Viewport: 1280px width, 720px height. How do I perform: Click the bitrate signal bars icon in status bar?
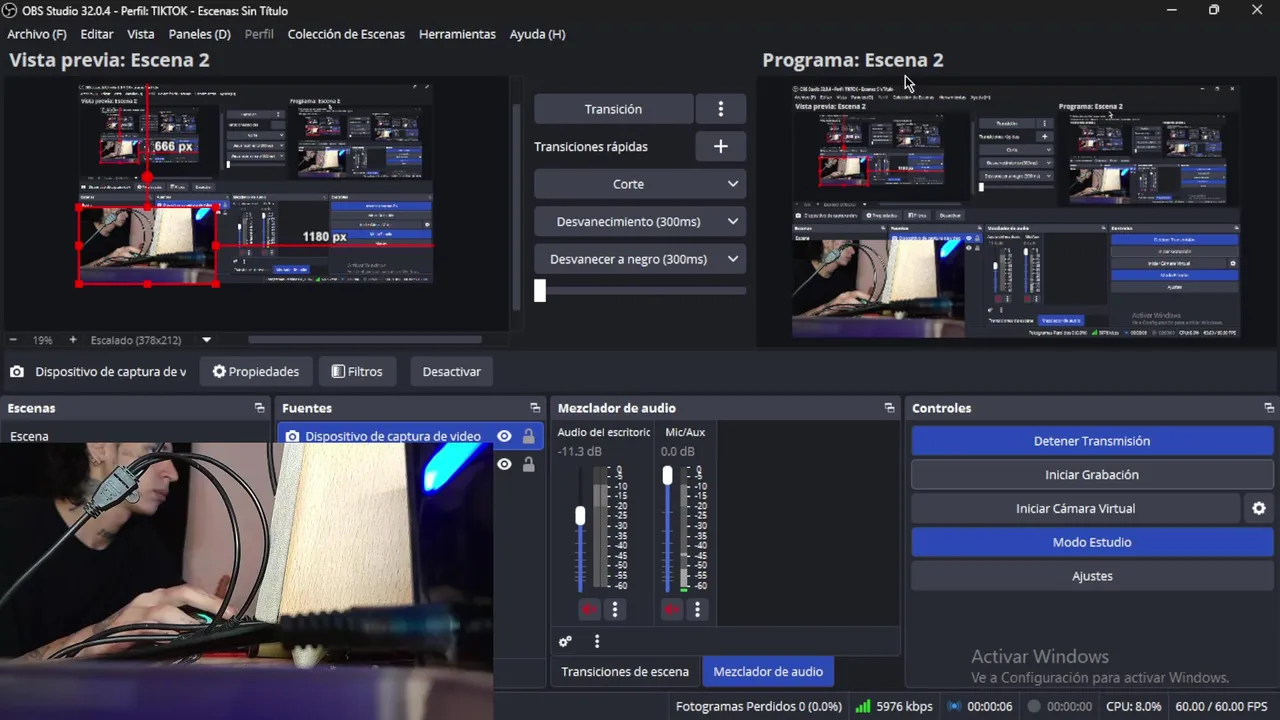(x=862, y=706)
